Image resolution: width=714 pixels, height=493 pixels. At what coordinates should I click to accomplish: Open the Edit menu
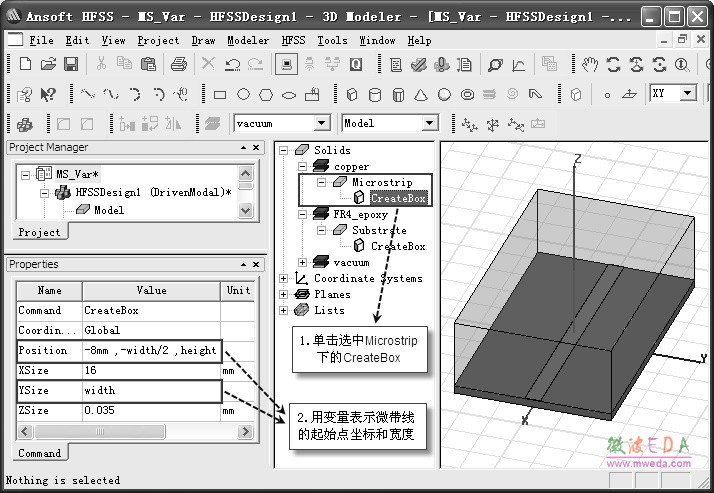point(77,41)
